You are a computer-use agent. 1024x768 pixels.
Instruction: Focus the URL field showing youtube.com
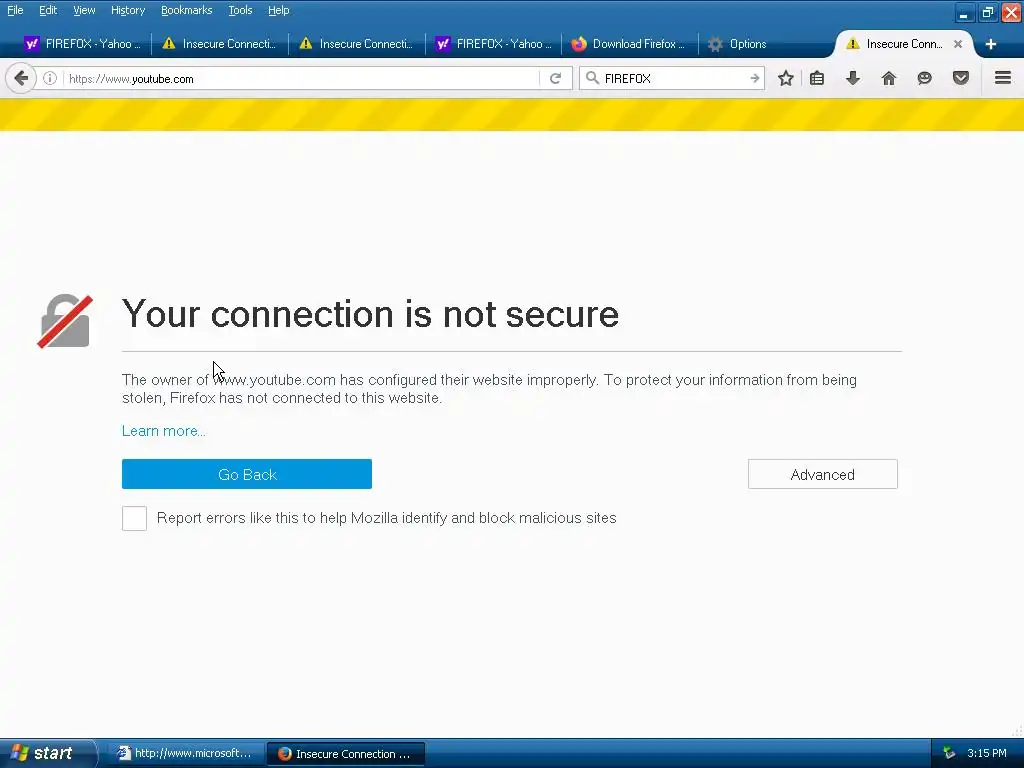click(300, 78)
